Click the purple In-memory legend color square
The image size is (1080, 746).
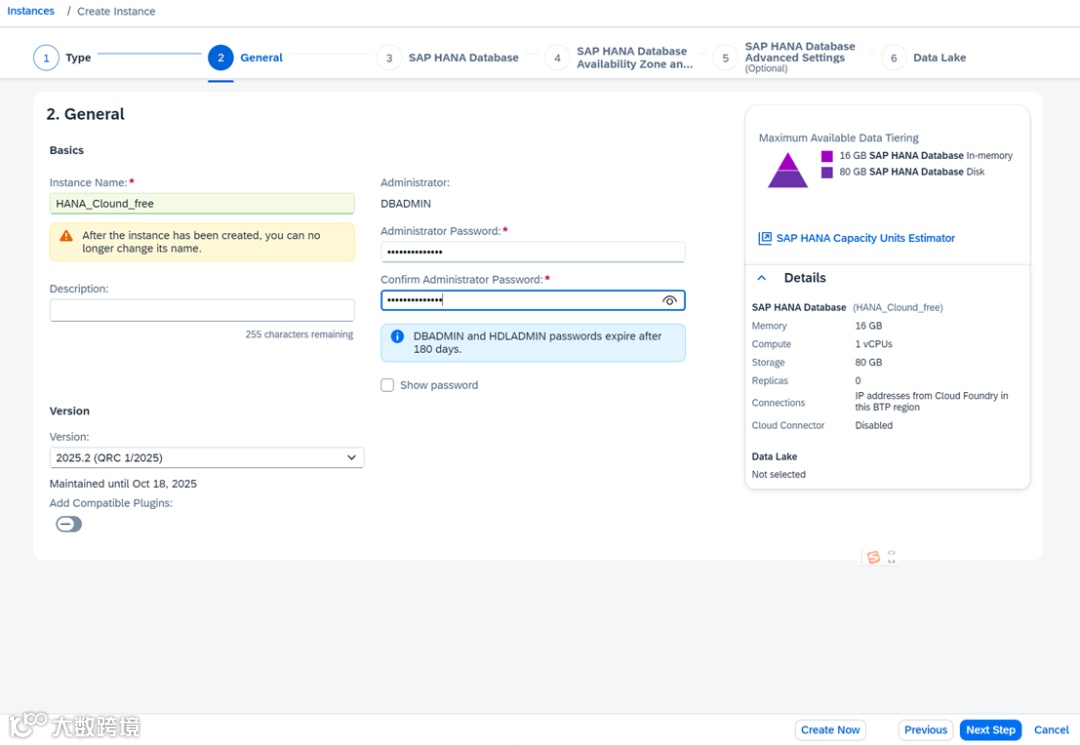pos(827,156)
